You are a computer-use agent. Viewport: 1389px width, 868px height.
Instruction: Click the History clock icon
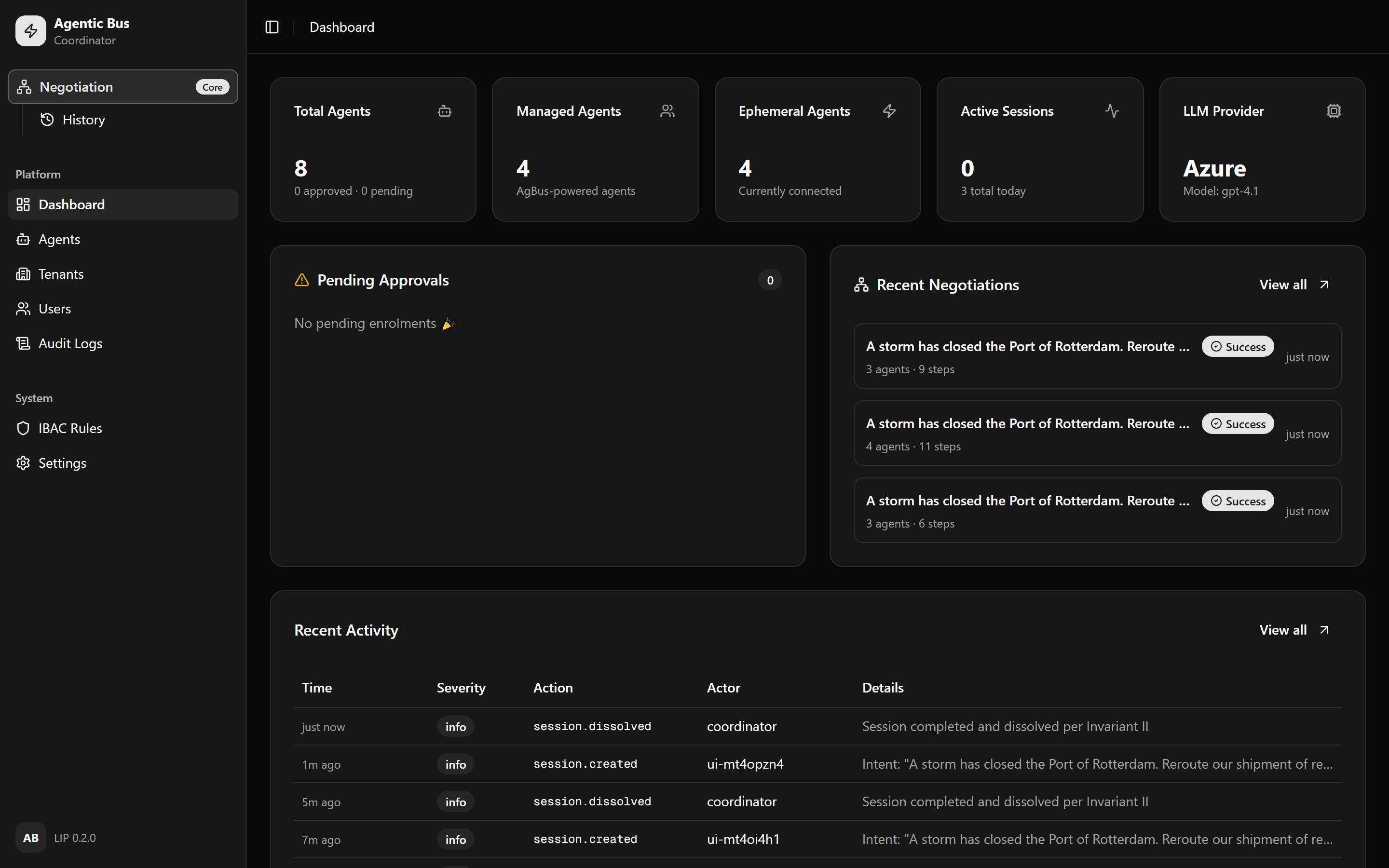tap(47, 120)
